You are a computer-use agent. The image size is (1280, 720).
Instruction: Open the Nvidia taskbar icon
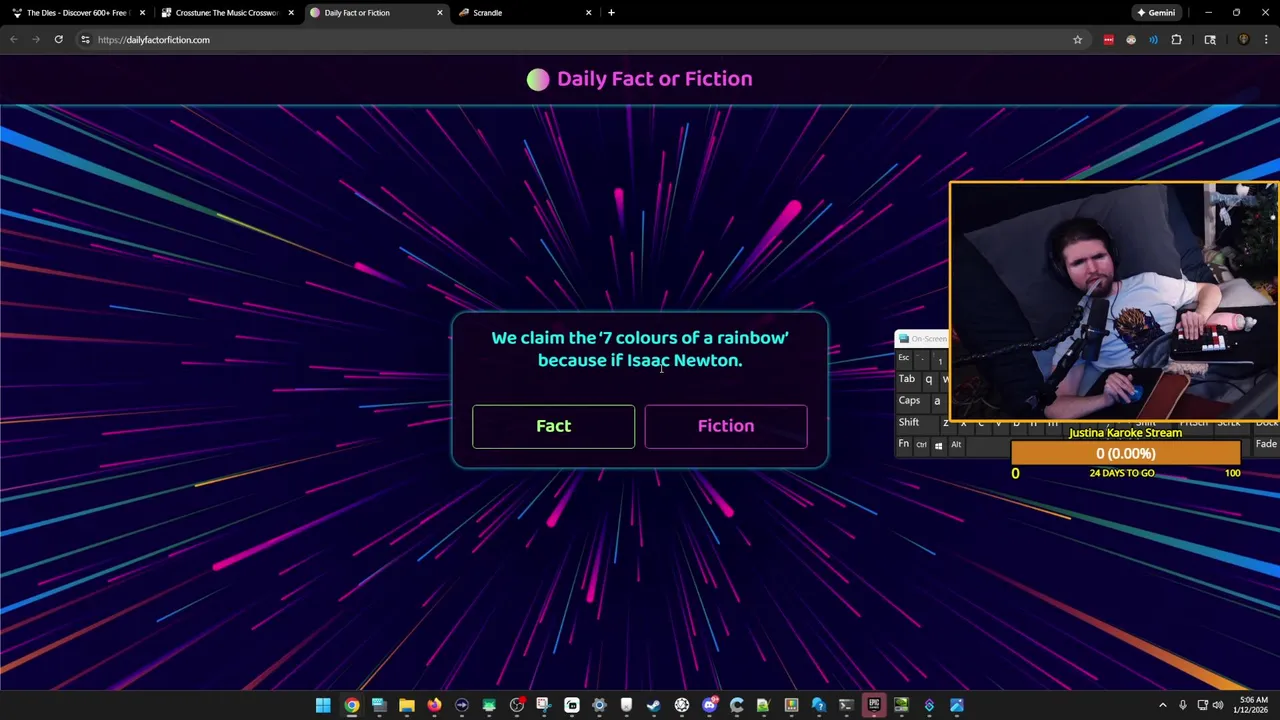point(901,706)
